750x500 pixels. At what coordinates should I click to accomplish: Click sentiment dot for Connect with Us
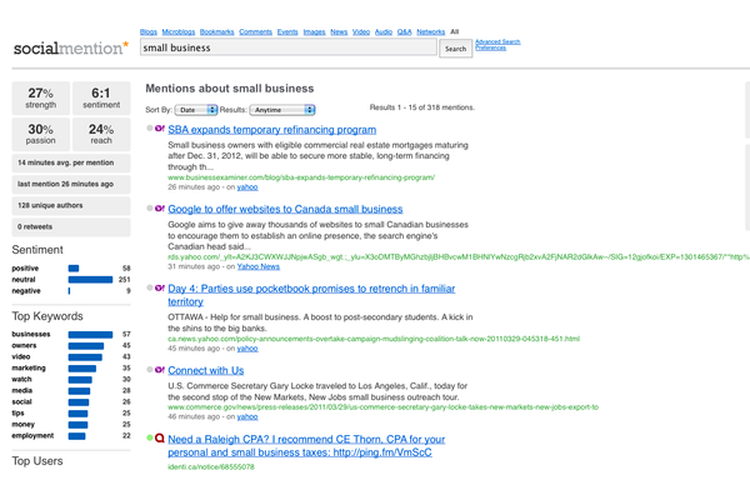150,369
